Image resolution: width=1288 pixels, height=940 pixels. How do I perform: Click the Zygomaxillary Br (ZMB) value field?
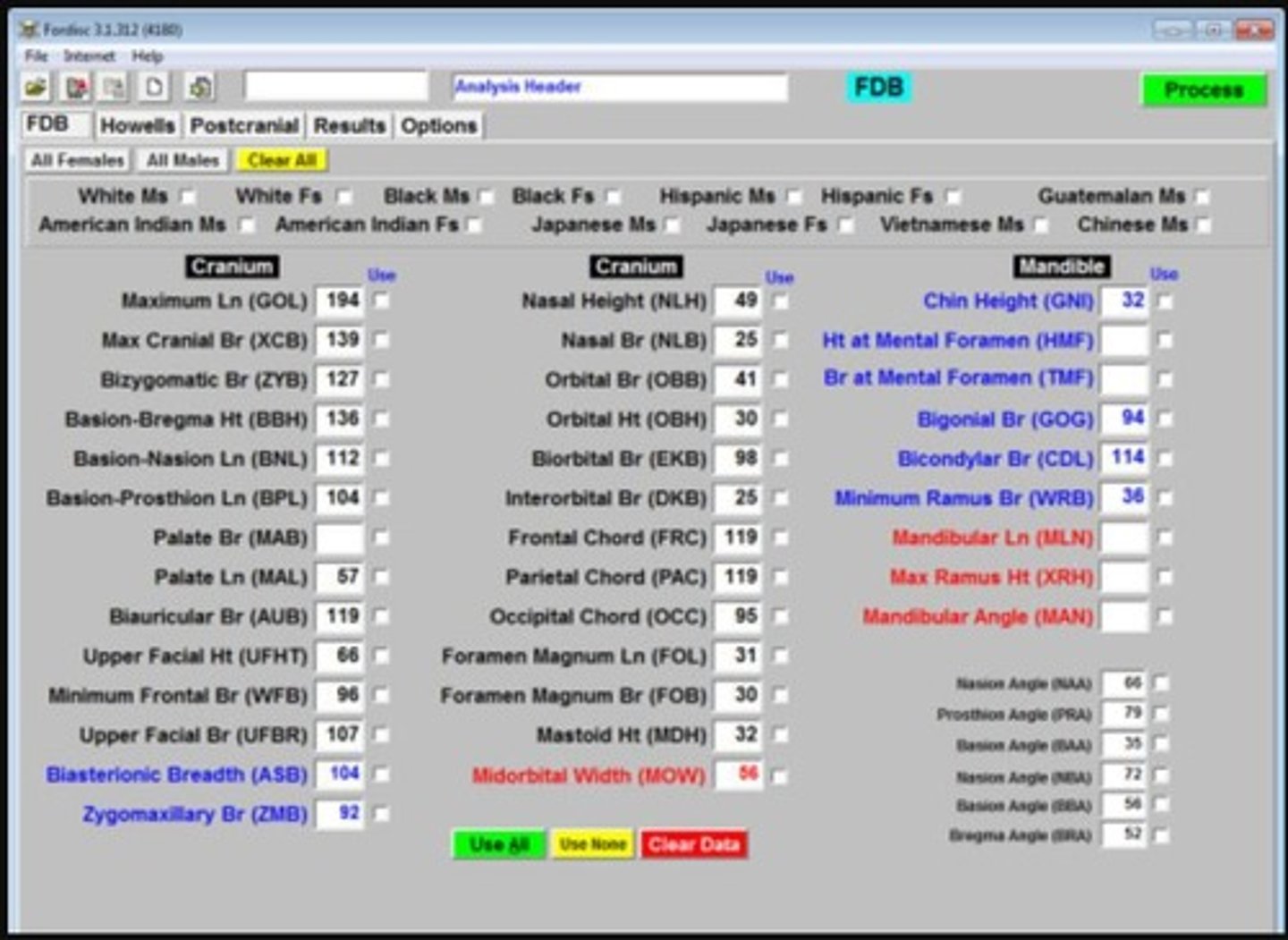point(340,814)
